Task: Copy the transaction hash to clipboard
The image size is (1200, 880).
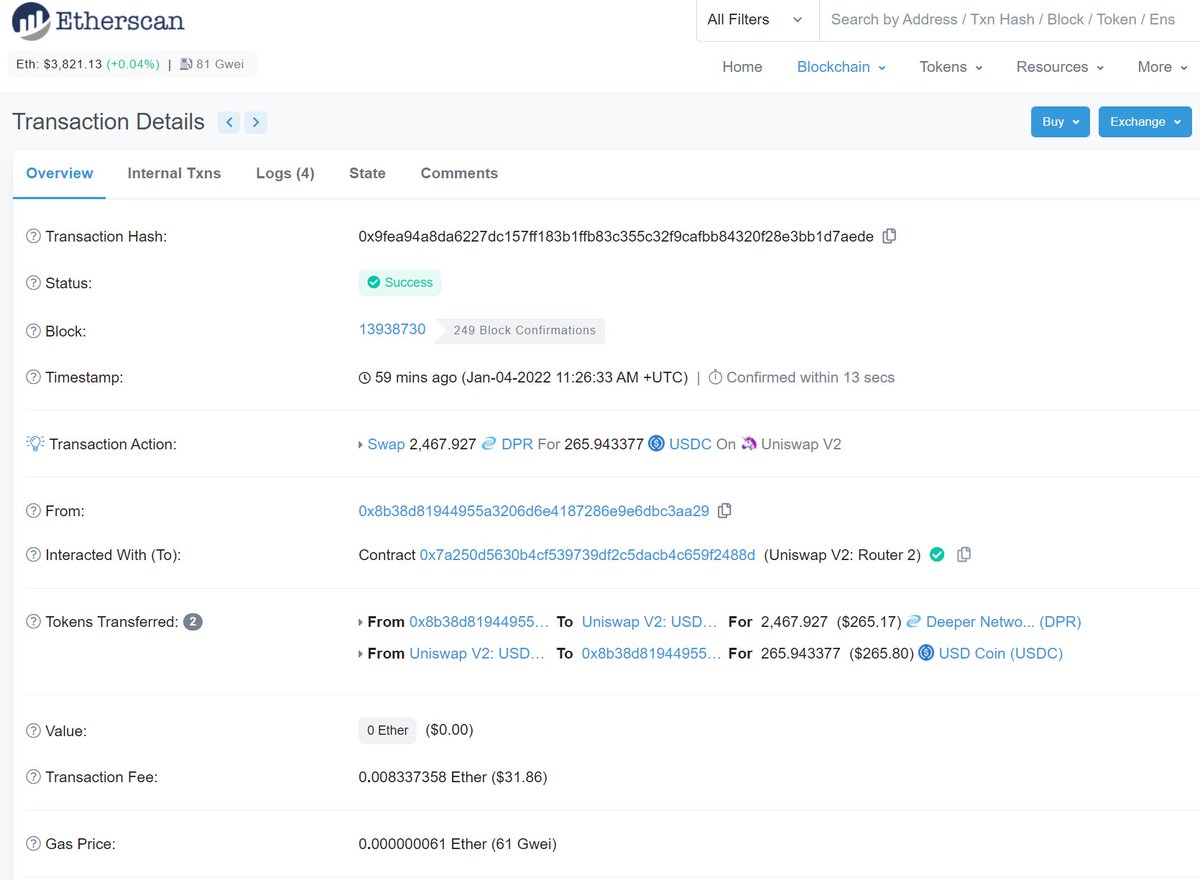Action: [x=889, y=236]
